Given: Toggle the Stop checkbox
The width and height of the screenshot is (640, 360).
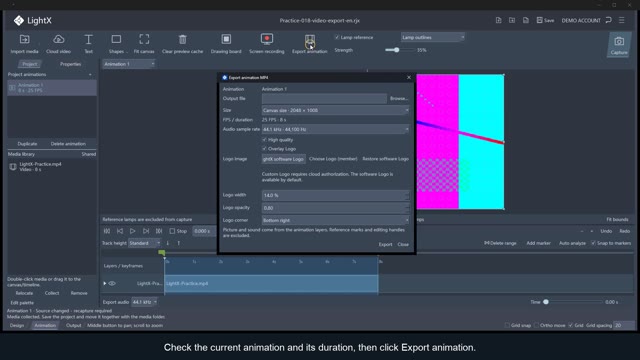Looking at the screenshot, I should 172,231.
